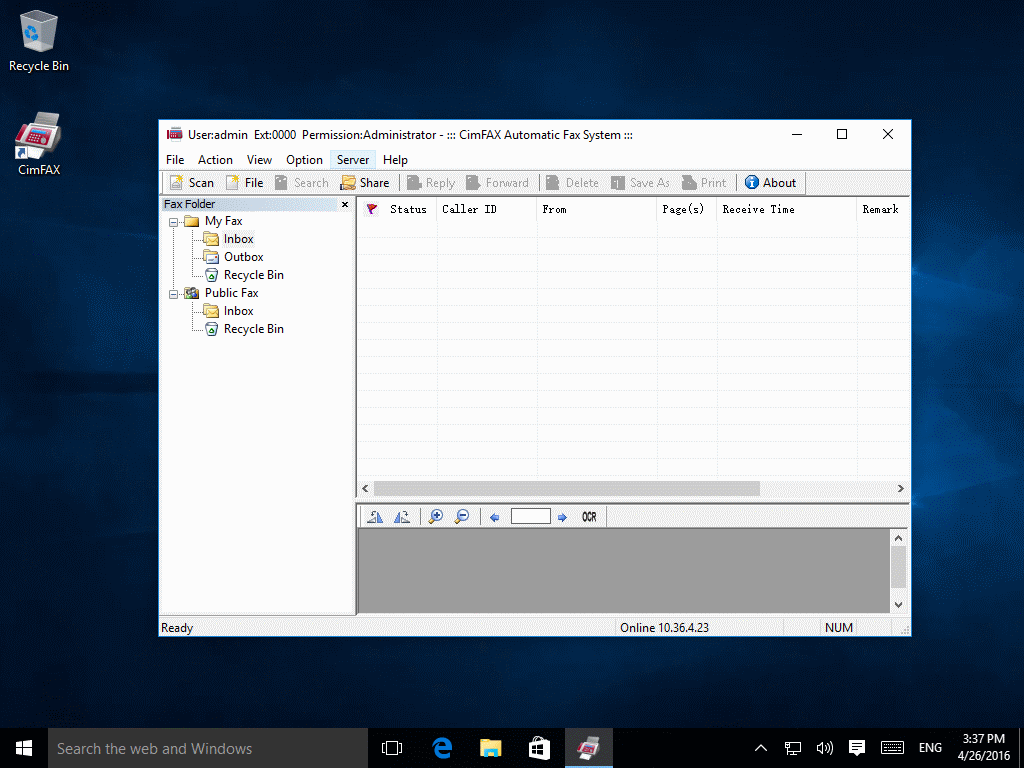Sort by the From column header
This screenshot has width=1024, height=768.
pyautogui.click(x=597, y=209)
